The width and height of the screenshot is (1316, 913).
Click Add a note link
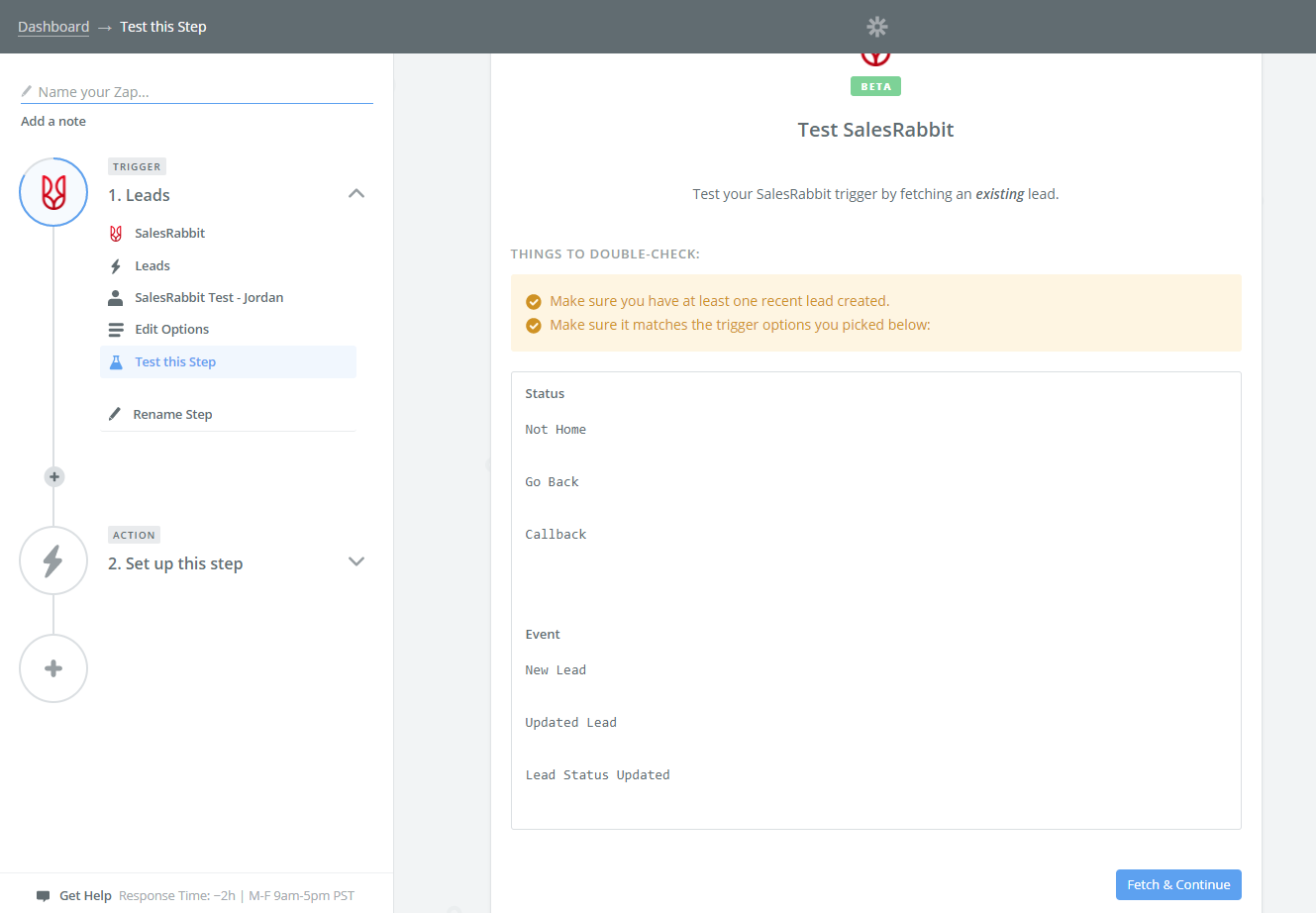tap(53, 122)
